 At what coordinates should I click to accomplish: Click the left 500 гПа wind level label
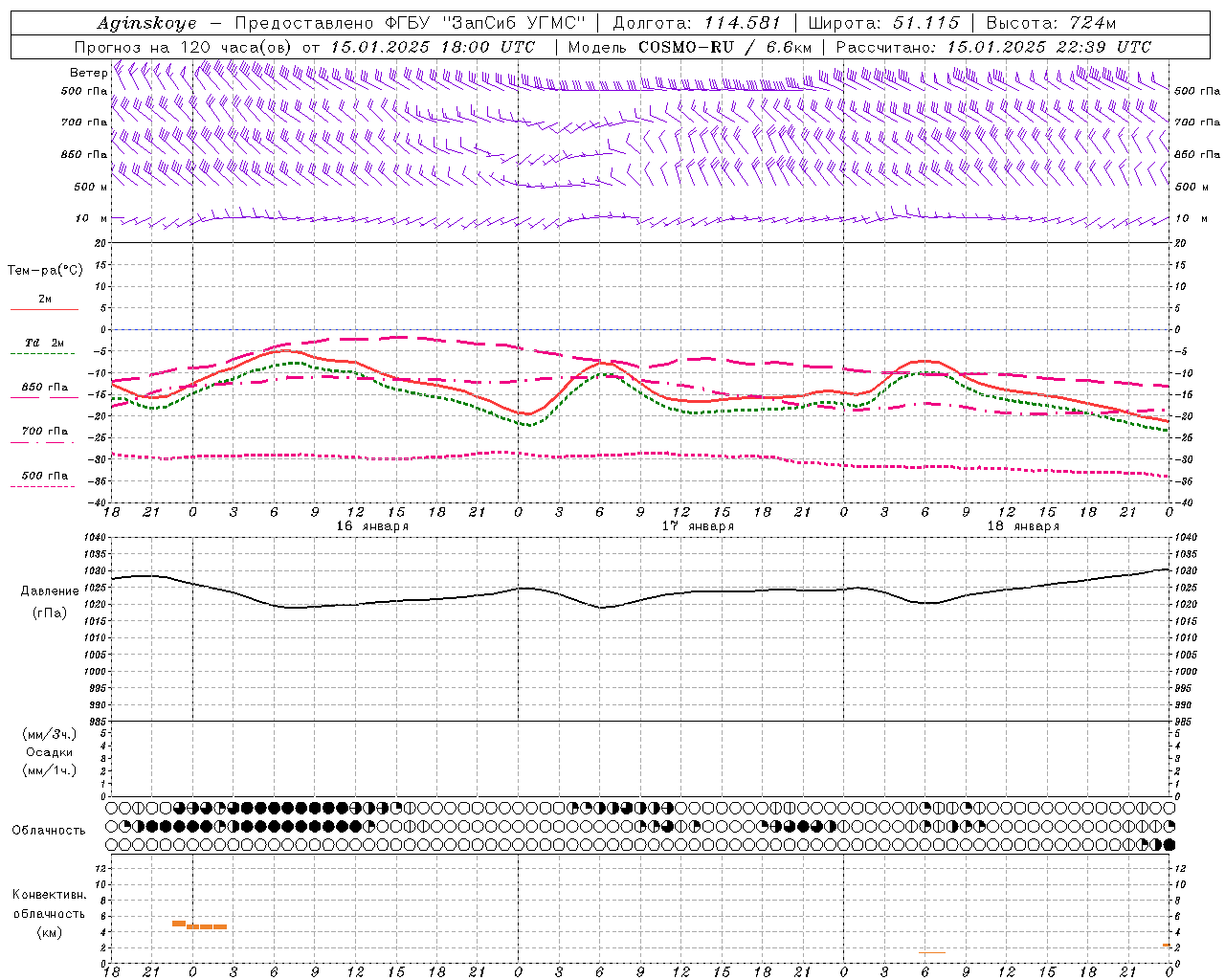(x=84, y=91)
